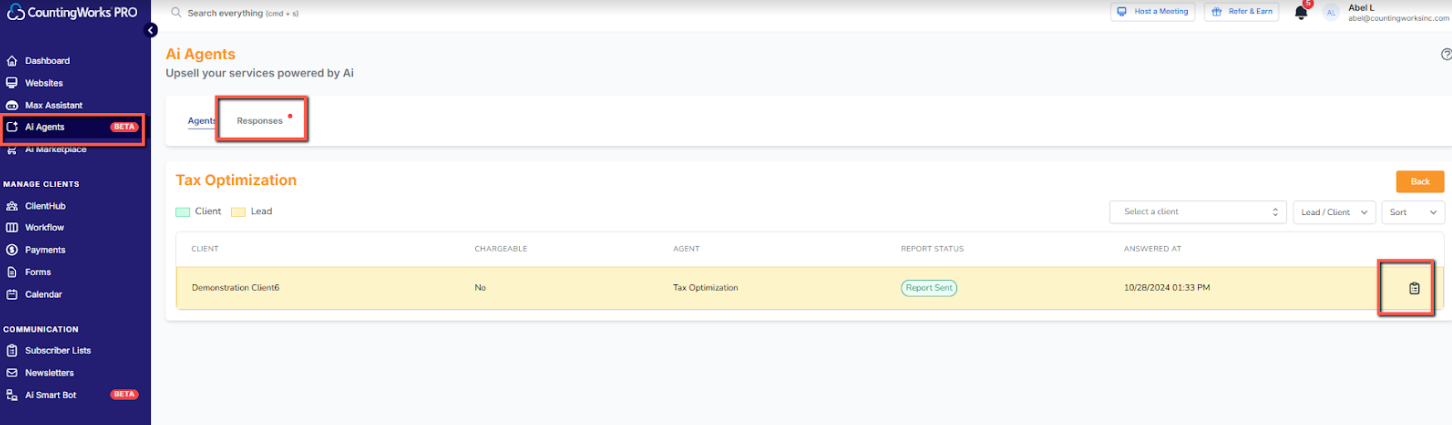Click the Tax Optimization agent cell
This screenshot has width=1452, height=425.
tap(706, 288)
